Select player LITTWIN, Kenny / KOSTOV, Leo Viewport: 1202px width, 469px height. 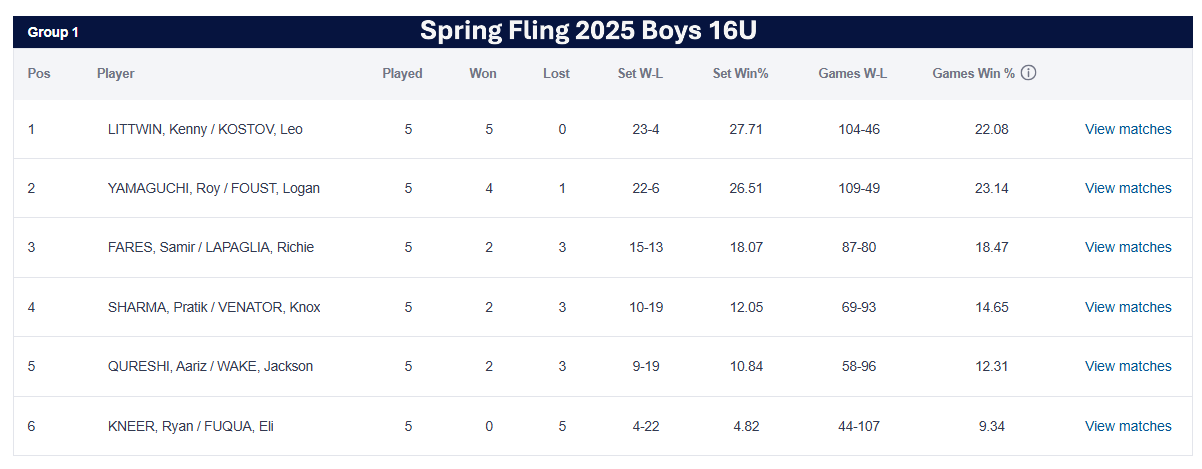coord(205,129)
